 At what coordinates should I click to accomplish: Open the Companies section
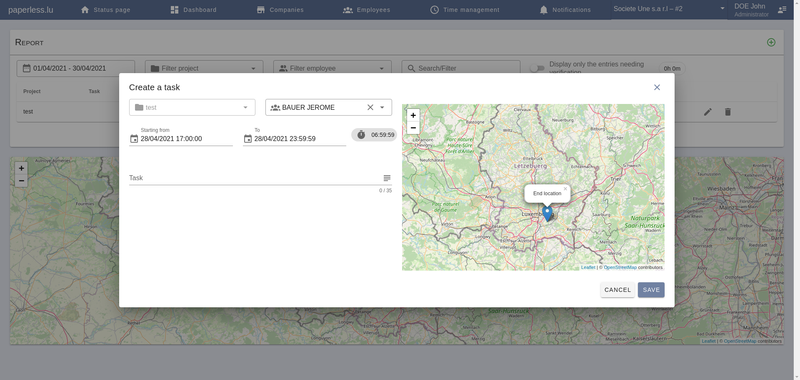280,10
